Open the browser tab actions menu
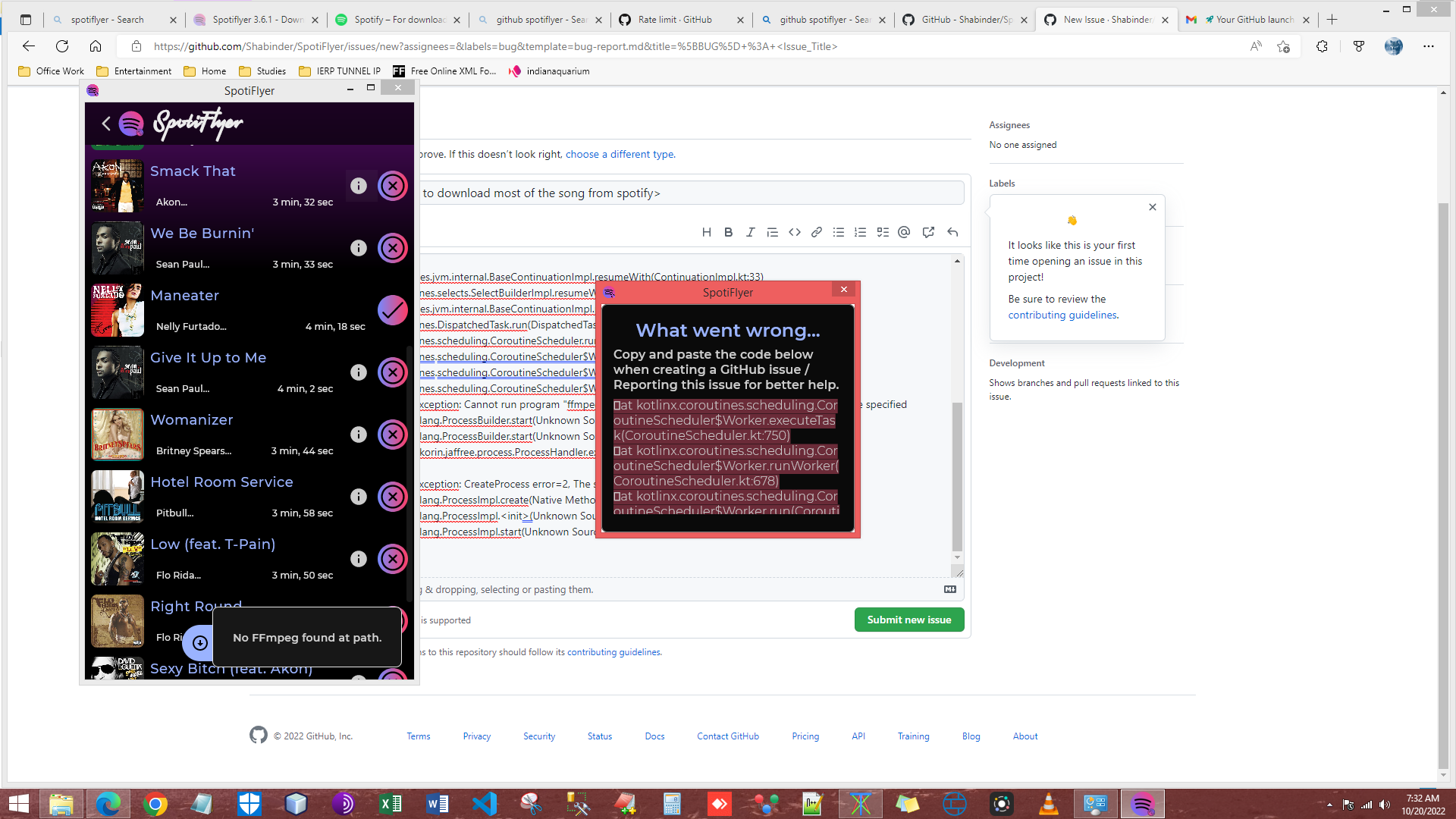This screenshot has height=819, width=1456. click(x=25, y=19)
